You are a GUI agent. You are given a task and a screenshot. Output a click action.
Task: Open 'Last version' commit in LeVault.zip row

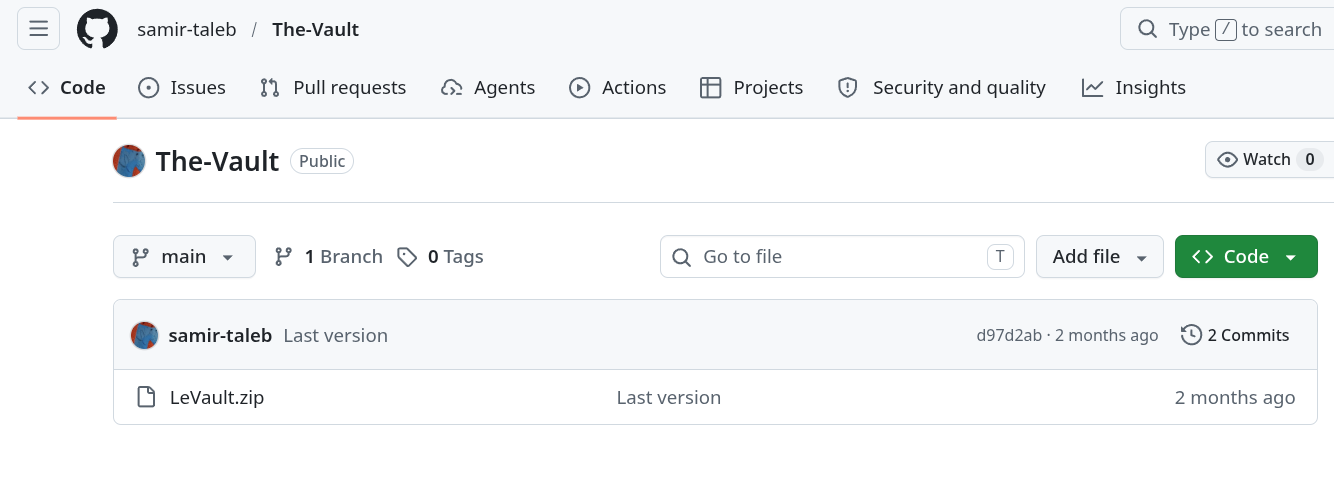coord(669,398)
